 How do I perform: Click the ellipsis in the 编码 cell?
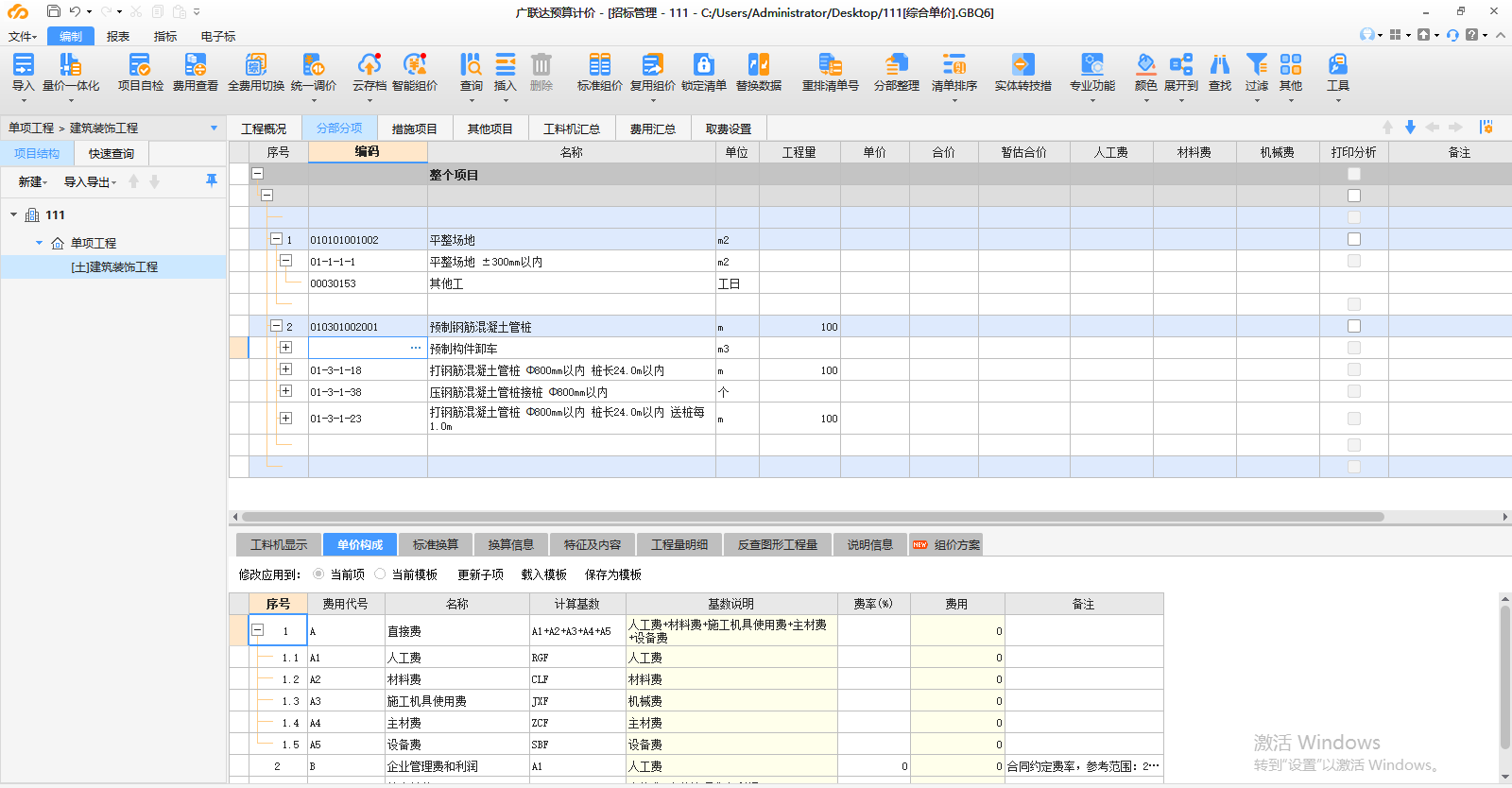pyautogui.click(x=416, y=348)
